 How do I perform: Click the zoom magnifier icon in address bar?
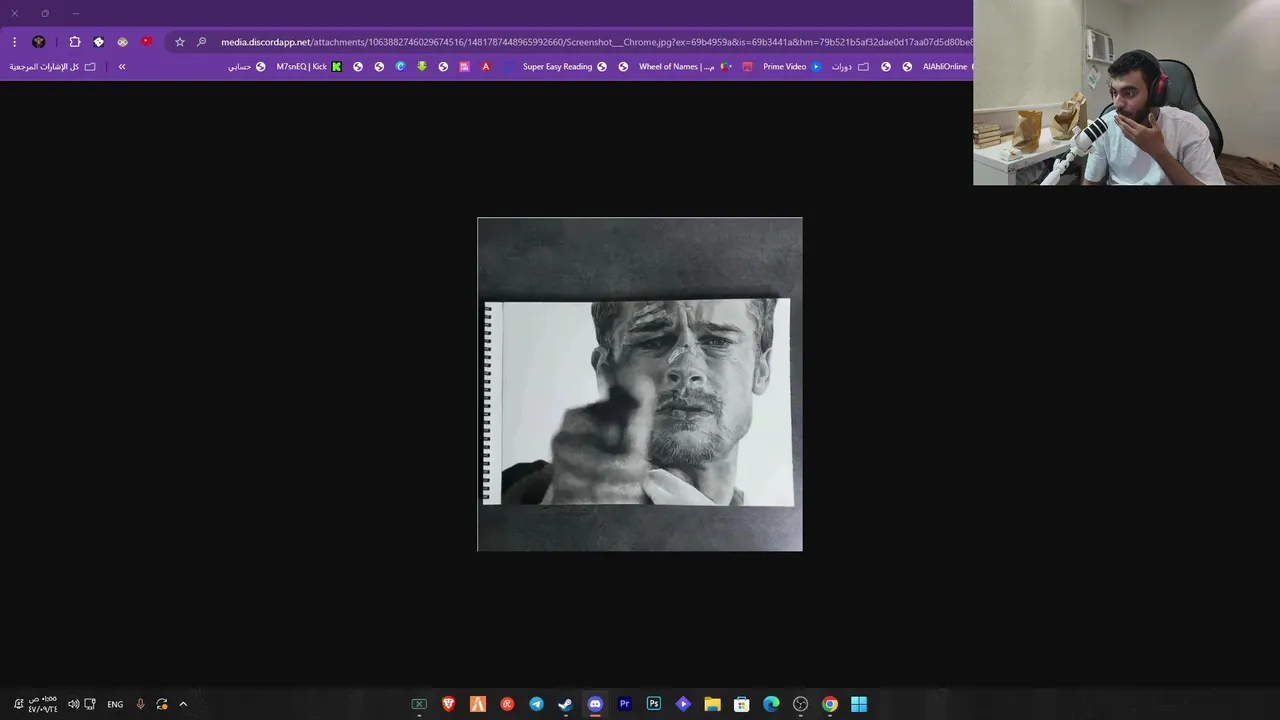(201, 42)
